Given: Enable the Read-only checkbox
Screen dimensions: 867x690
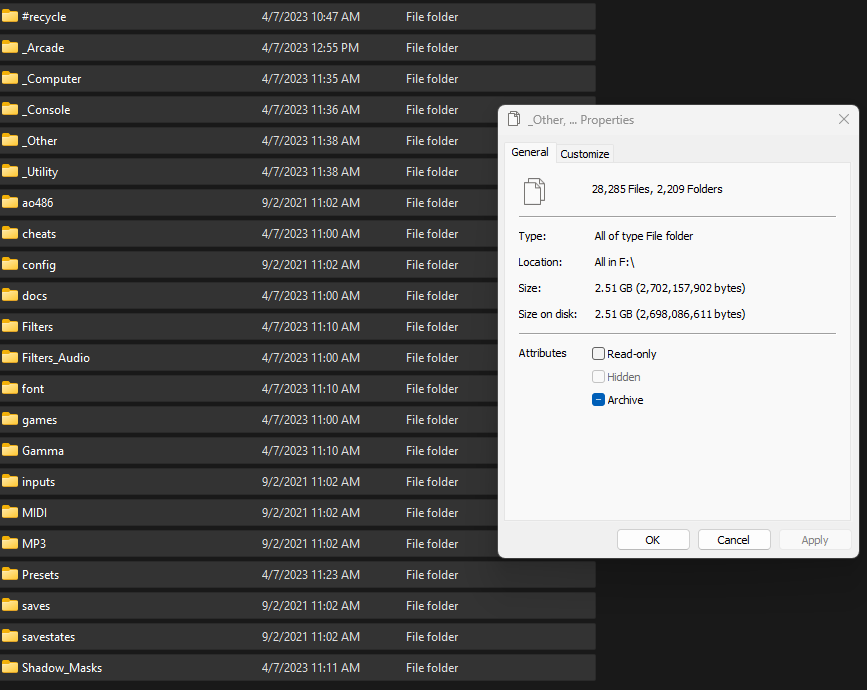Looking at the screenshot, I should click(x=598, y=354).
